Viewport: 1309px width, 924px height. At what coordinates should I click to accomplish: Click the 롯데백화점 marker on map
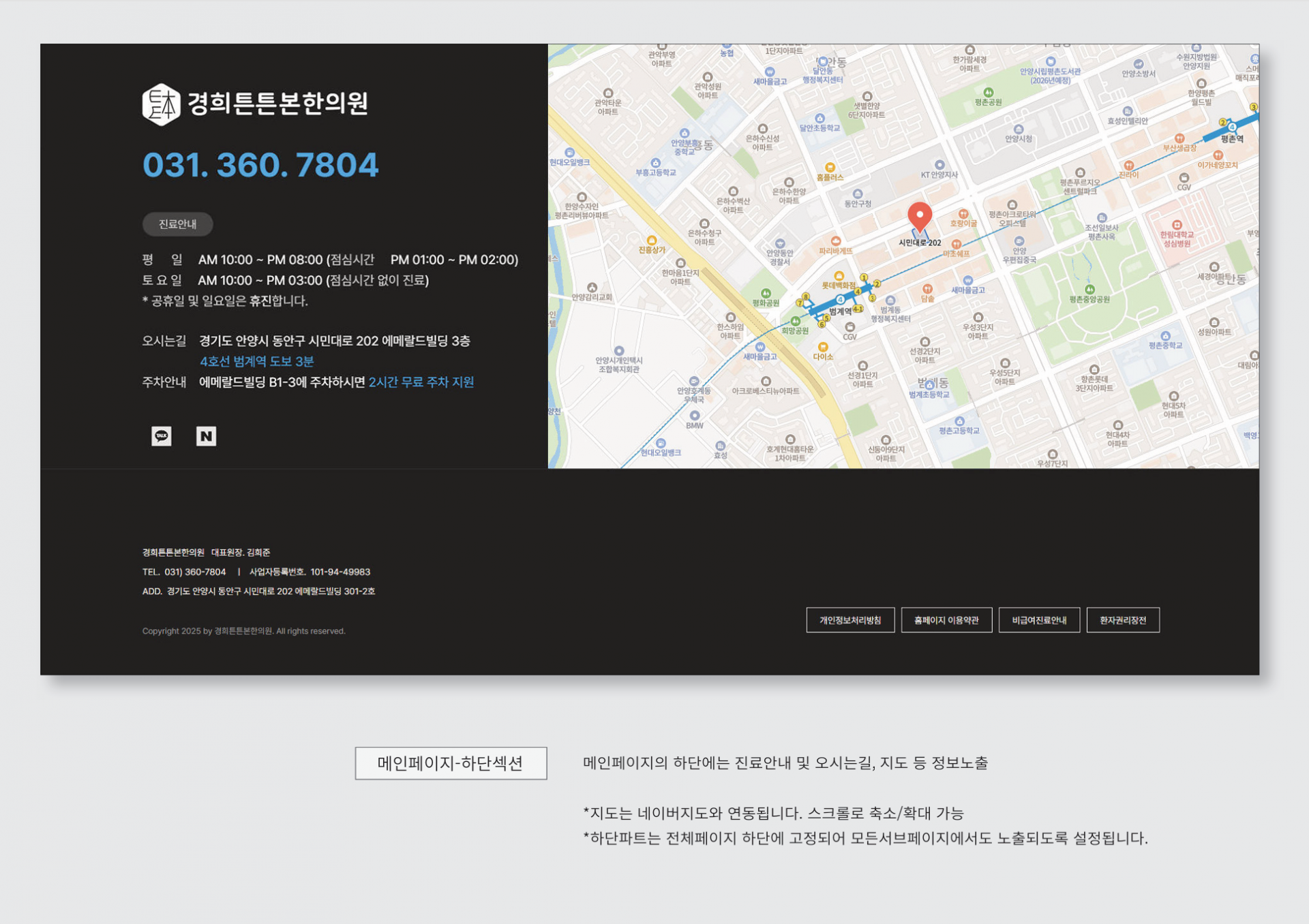[x=839, y=277]
